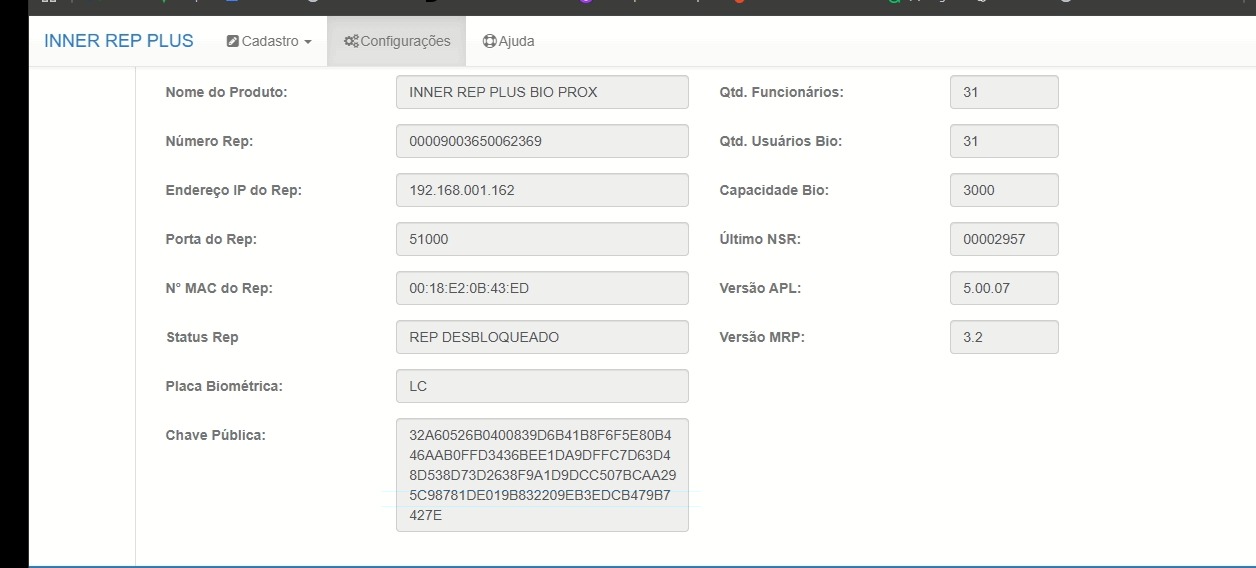Click the edit icon beside Cadastro

(233, 42)
